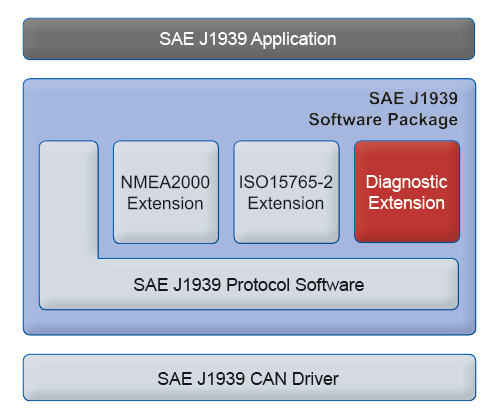Click the SAE J1939 Application block
Viewport: 500px width, 420px height.
point(249,39)
